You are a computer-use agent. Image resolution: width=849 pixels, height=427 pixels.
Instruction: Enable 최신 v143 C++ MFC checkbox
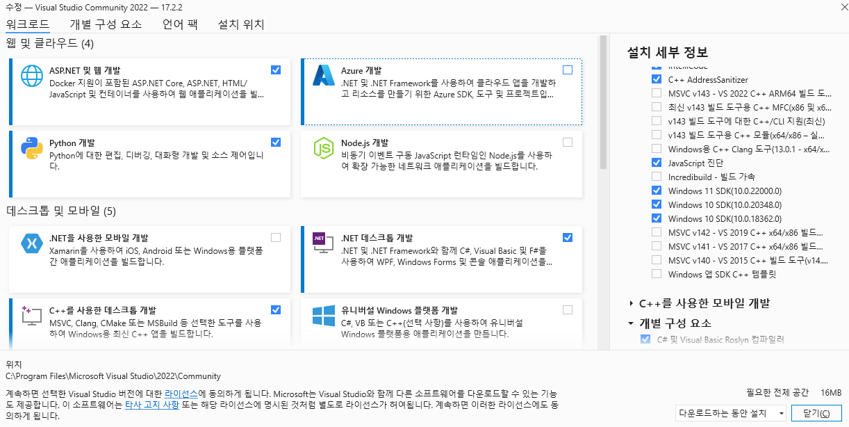(x=656, y=107)
